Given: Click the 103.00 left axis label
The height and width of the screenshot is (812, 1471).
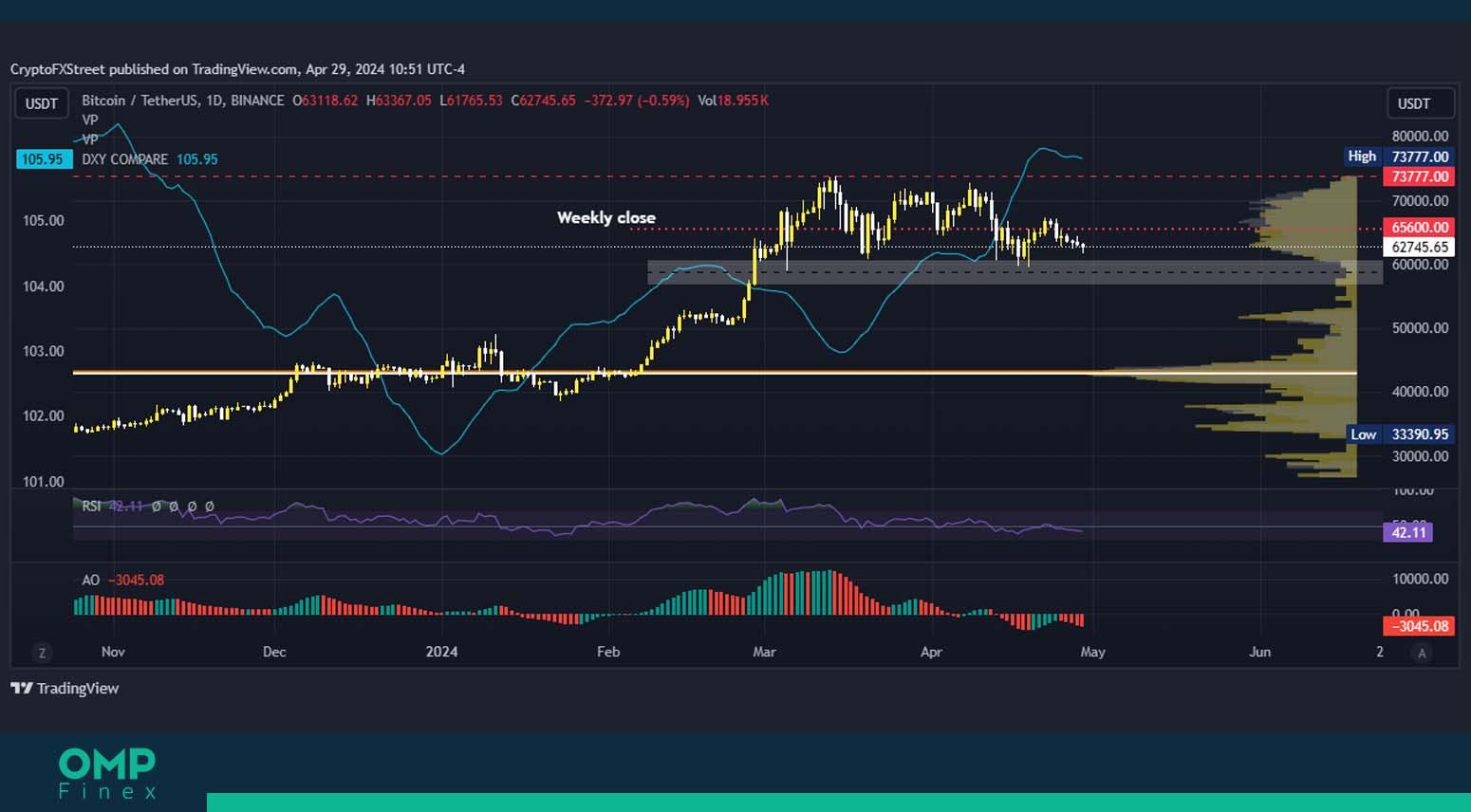Looking at the screenshot, I should (x=44, y=351).
